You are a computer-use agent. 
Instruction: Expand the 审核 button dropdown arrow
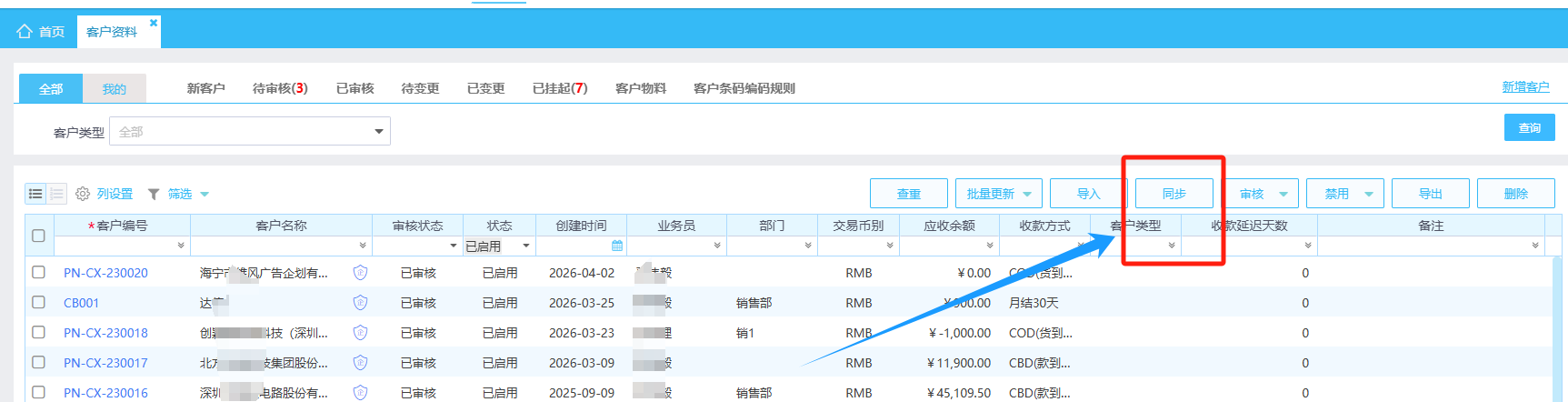click(1283, 194)
